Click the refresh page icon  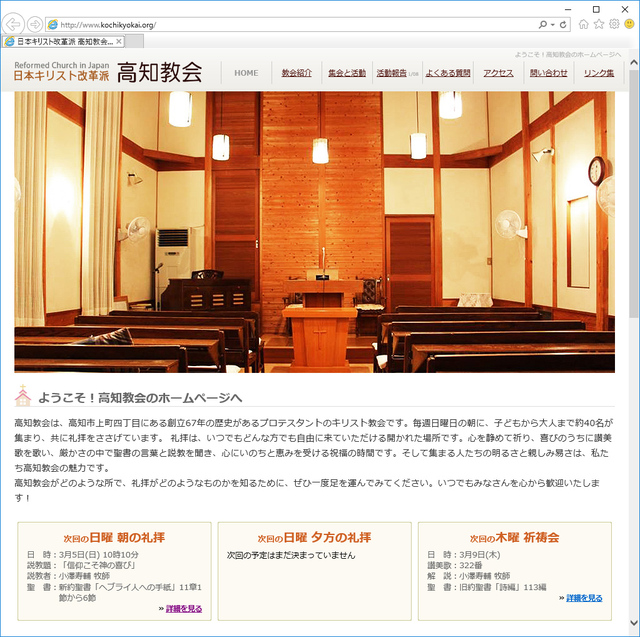pyautogui.click(x=564, y=24)
